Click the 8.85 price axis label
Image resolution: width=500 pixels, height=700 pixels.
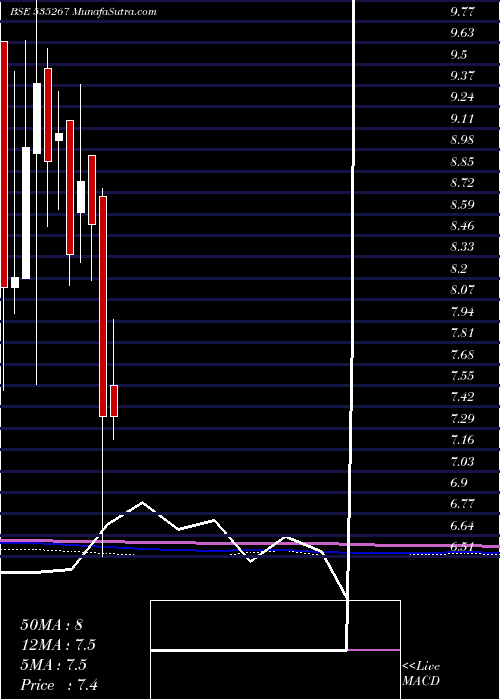[x=462, y=162]
